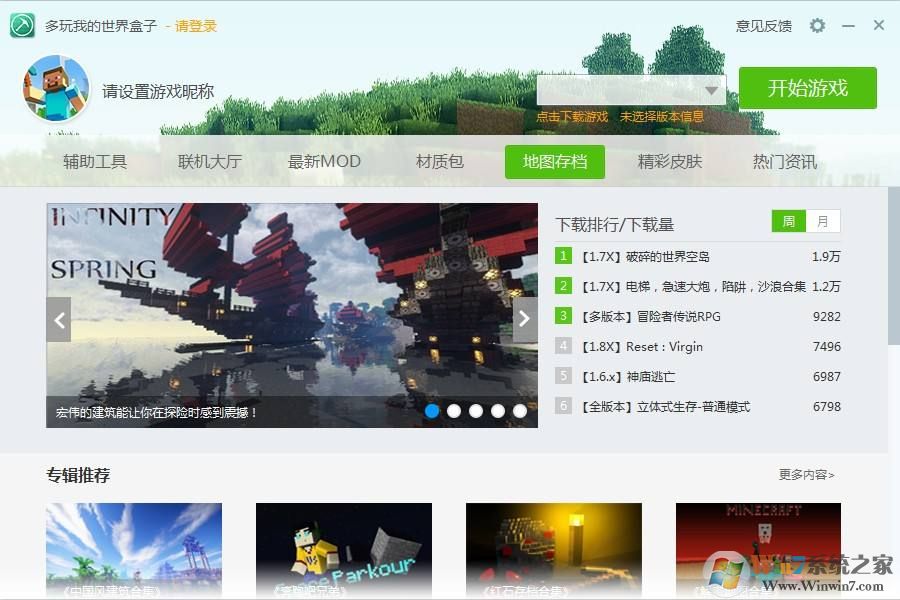This screenshot has height=600, width=900.
Task: Select the first carousel dot indicator
Action: tap(432, 410)
